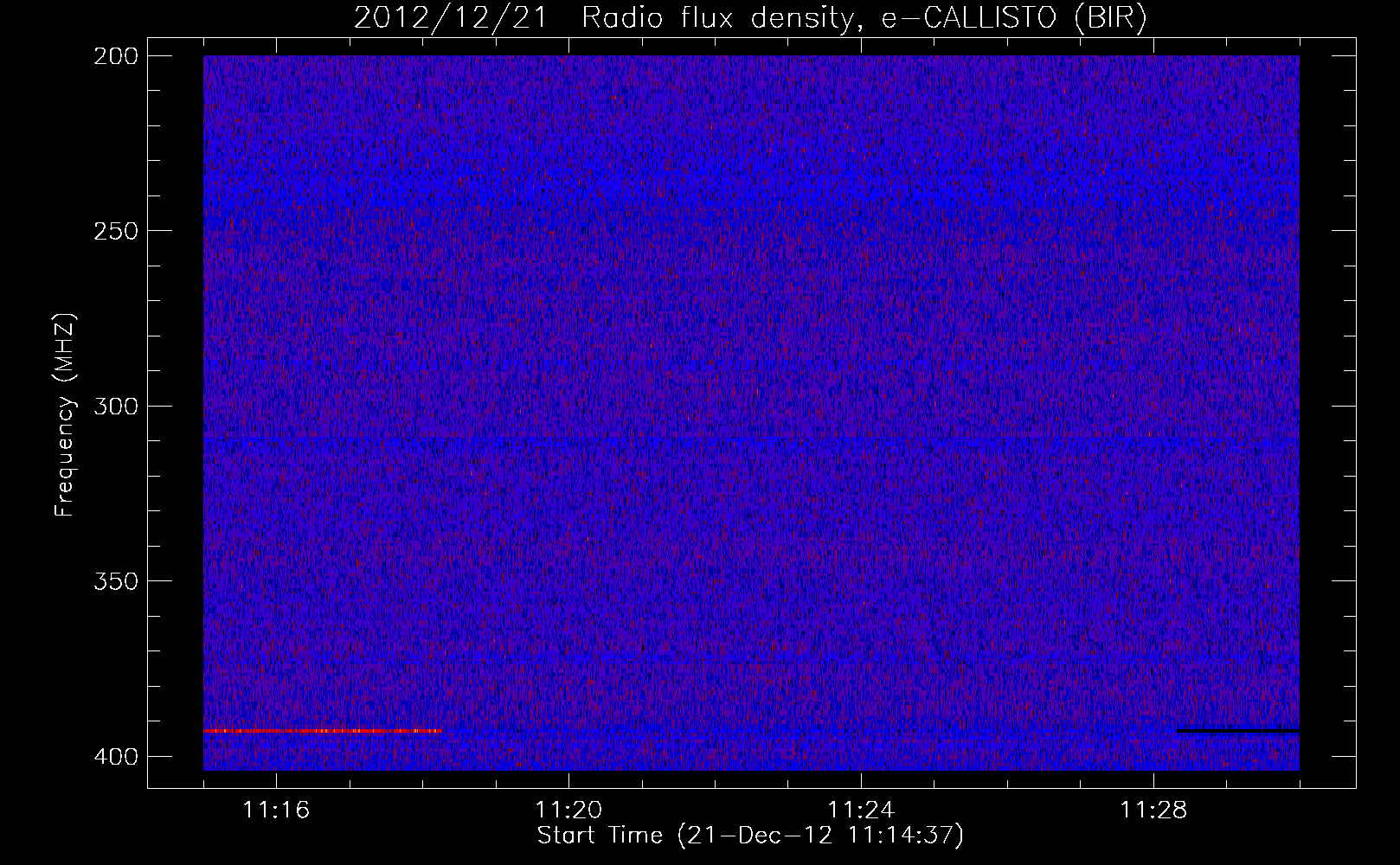Click the 'Frequency (MHZ)' axis label
The image size is (1400, 865).
tap(65, 415)
